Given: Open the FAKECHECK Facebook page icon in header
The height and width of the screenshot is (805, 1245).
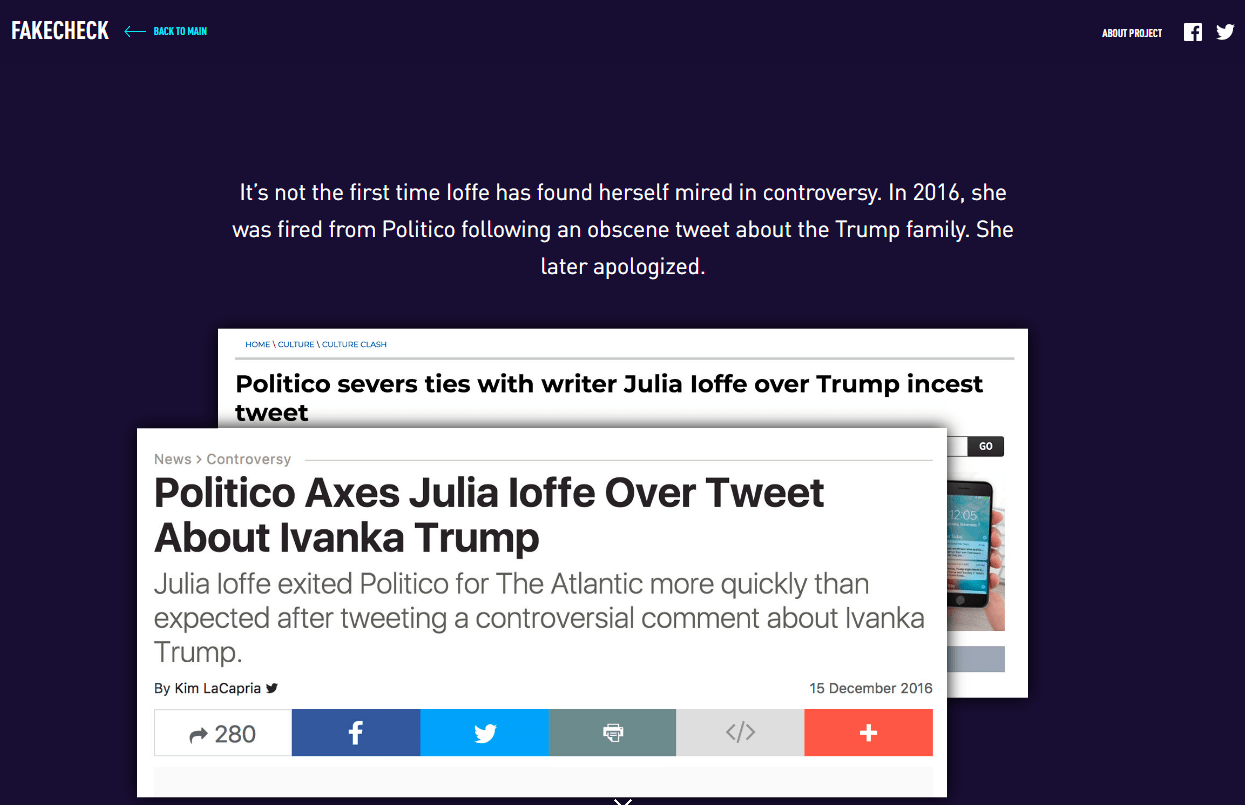Looking at the screenshot, I should [x=1192, y=32].
